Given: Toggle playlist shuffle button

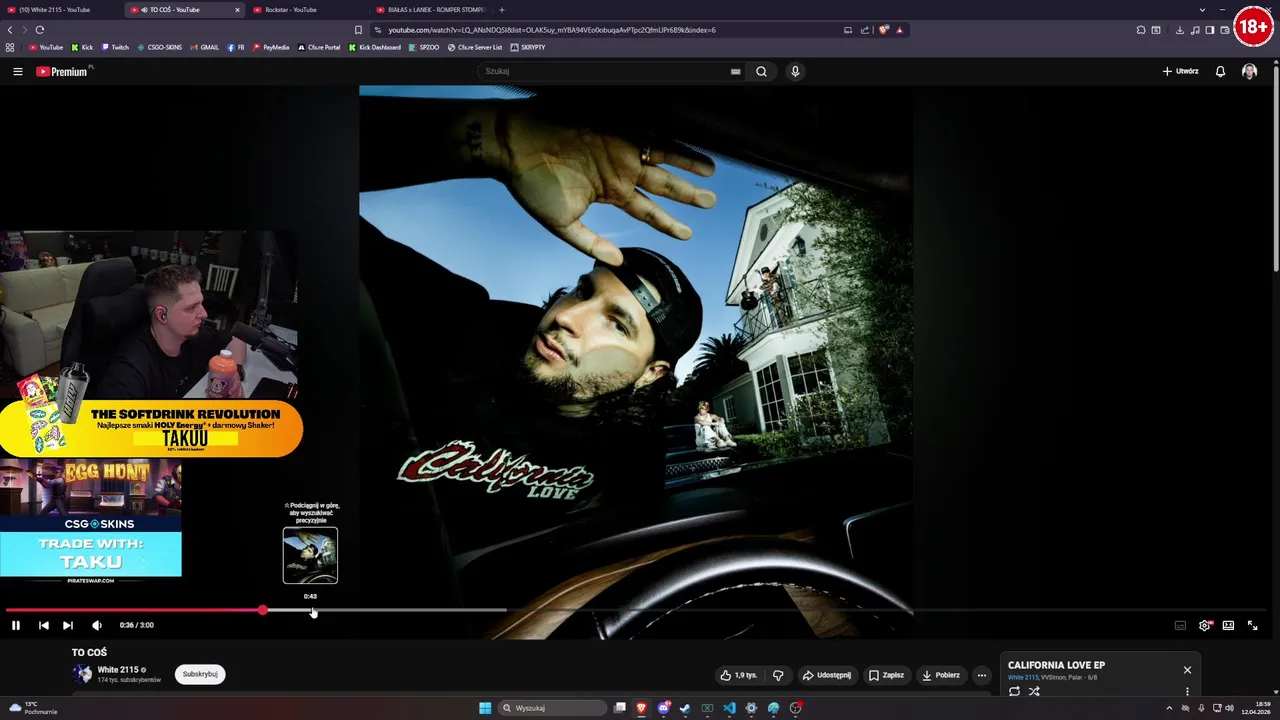Looking at the screenshot, I should point(1034,691).
